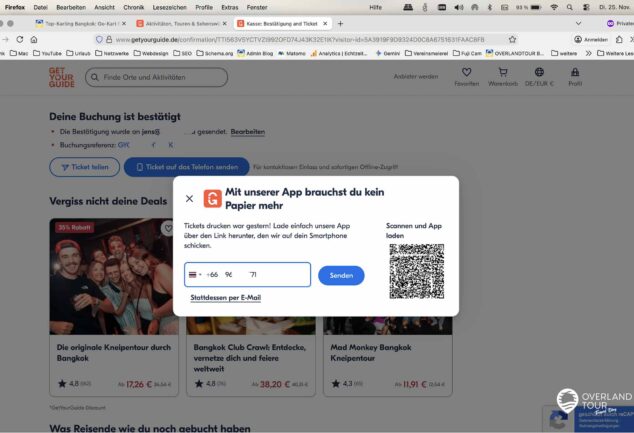Click the QR code image
Image resolution: width=634 pixels, height=433 pixels.
[416, 271]
